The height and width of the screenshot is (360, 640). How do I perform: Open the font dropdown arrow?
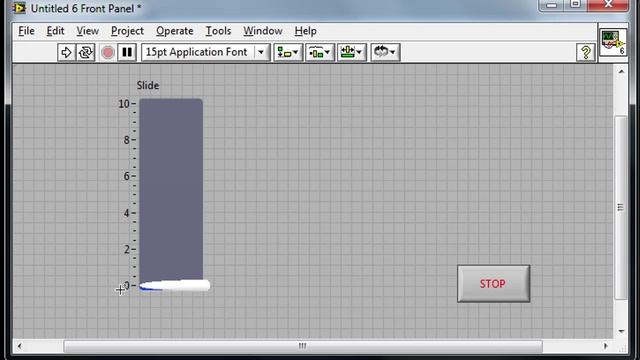click(x=261, y=52)
